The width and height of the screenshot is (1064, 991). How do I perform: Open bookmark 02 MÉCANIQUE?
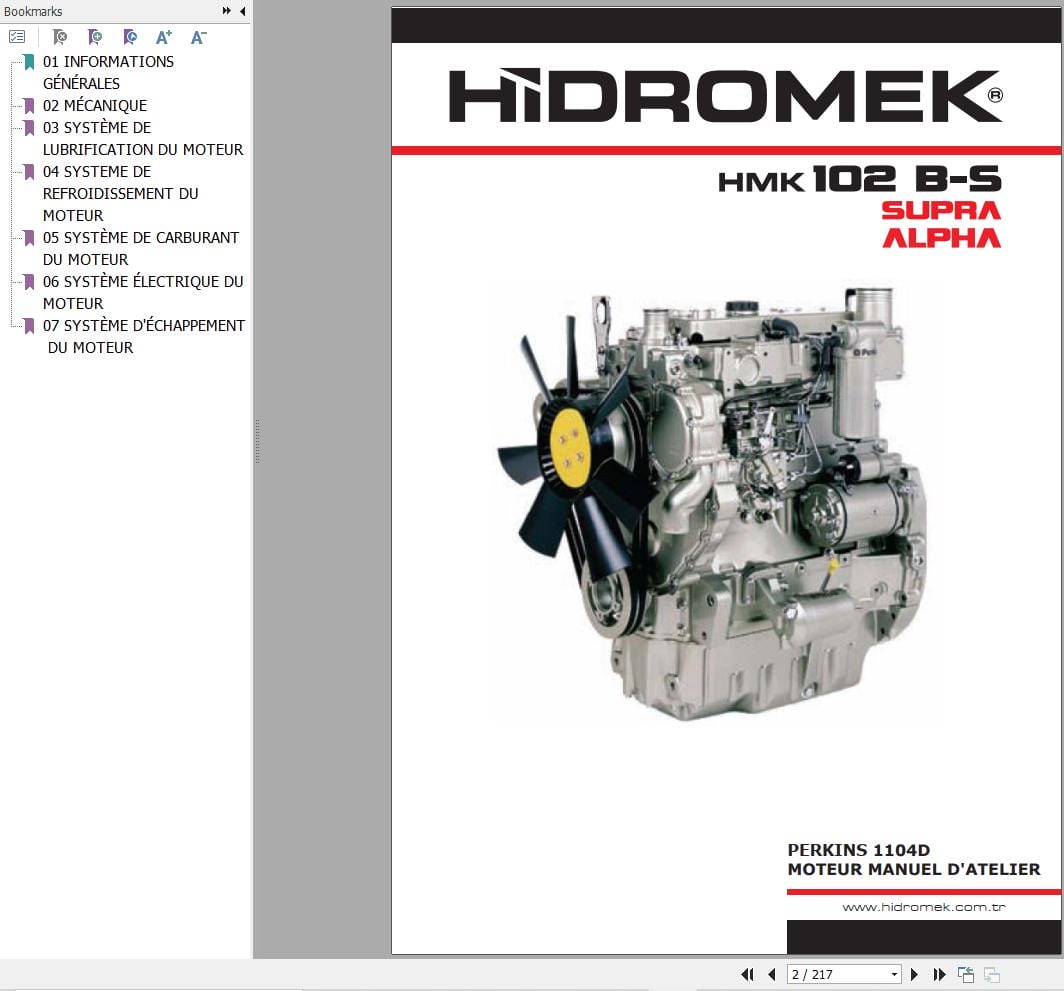95,105
